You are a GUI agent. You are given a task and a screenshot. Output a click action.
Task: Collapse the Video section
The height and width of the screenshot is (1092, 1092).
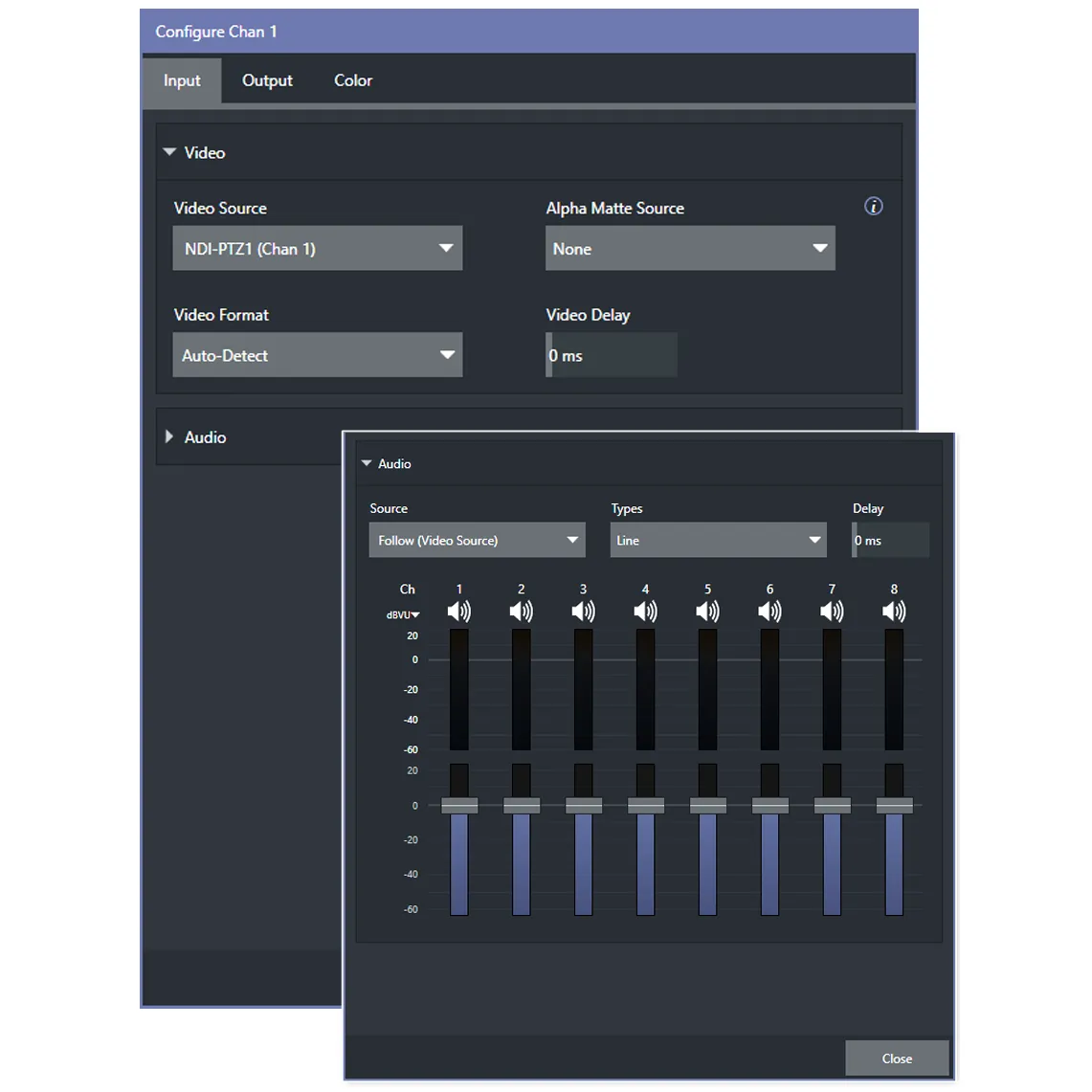169,152
